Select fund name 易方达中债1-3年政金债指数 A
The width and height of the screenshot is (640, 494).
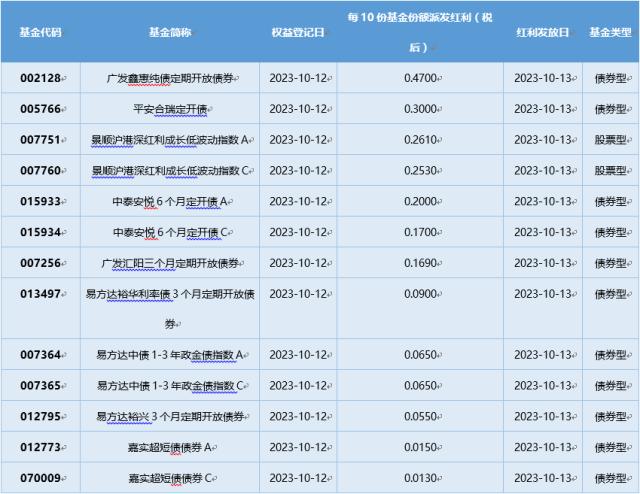pyautogui.click(x=170, y=354)
